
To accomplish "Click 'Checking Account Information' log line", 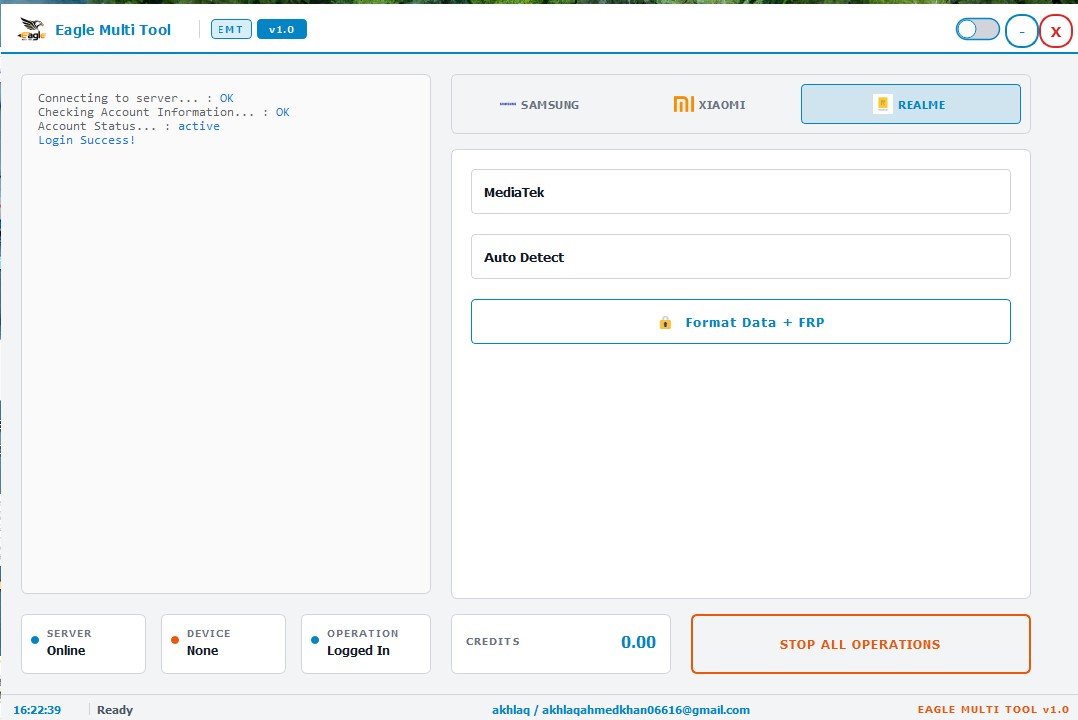I will click(164, 112).
